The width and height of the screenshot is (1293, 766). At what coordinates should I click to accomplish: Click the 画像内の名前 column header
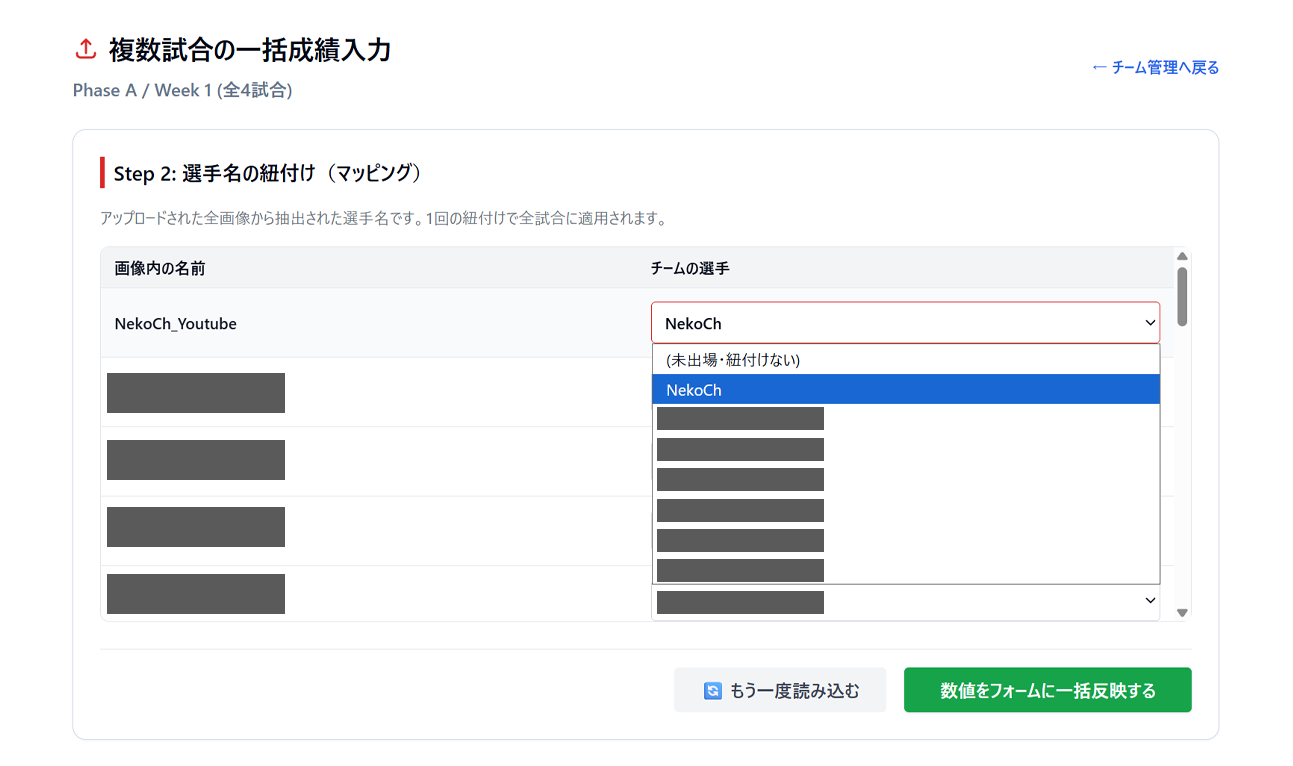pyautogui.click(x=160, y=268)
